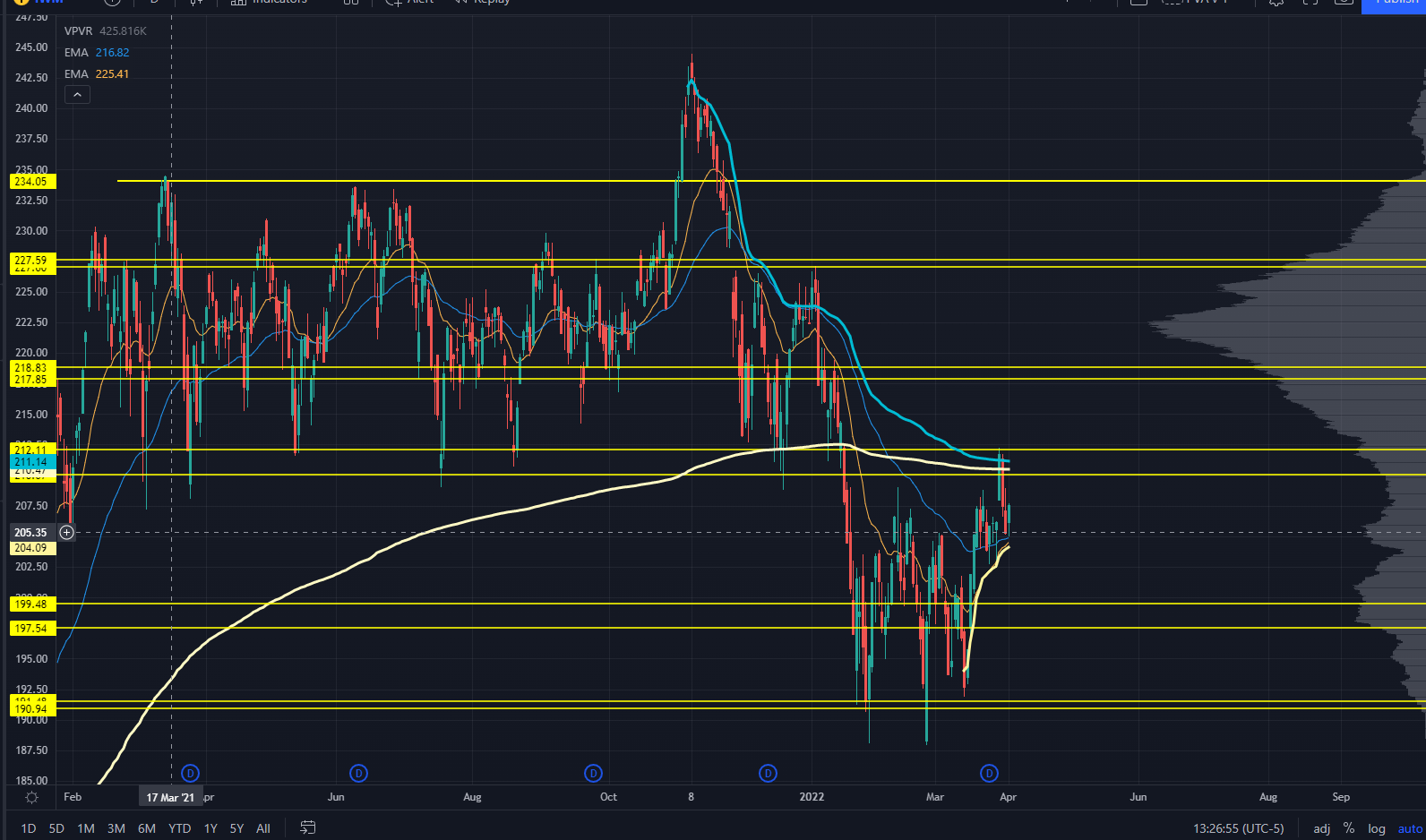Select the 190.94 price line label
The image size is (1426, 840).
[33, 708]
